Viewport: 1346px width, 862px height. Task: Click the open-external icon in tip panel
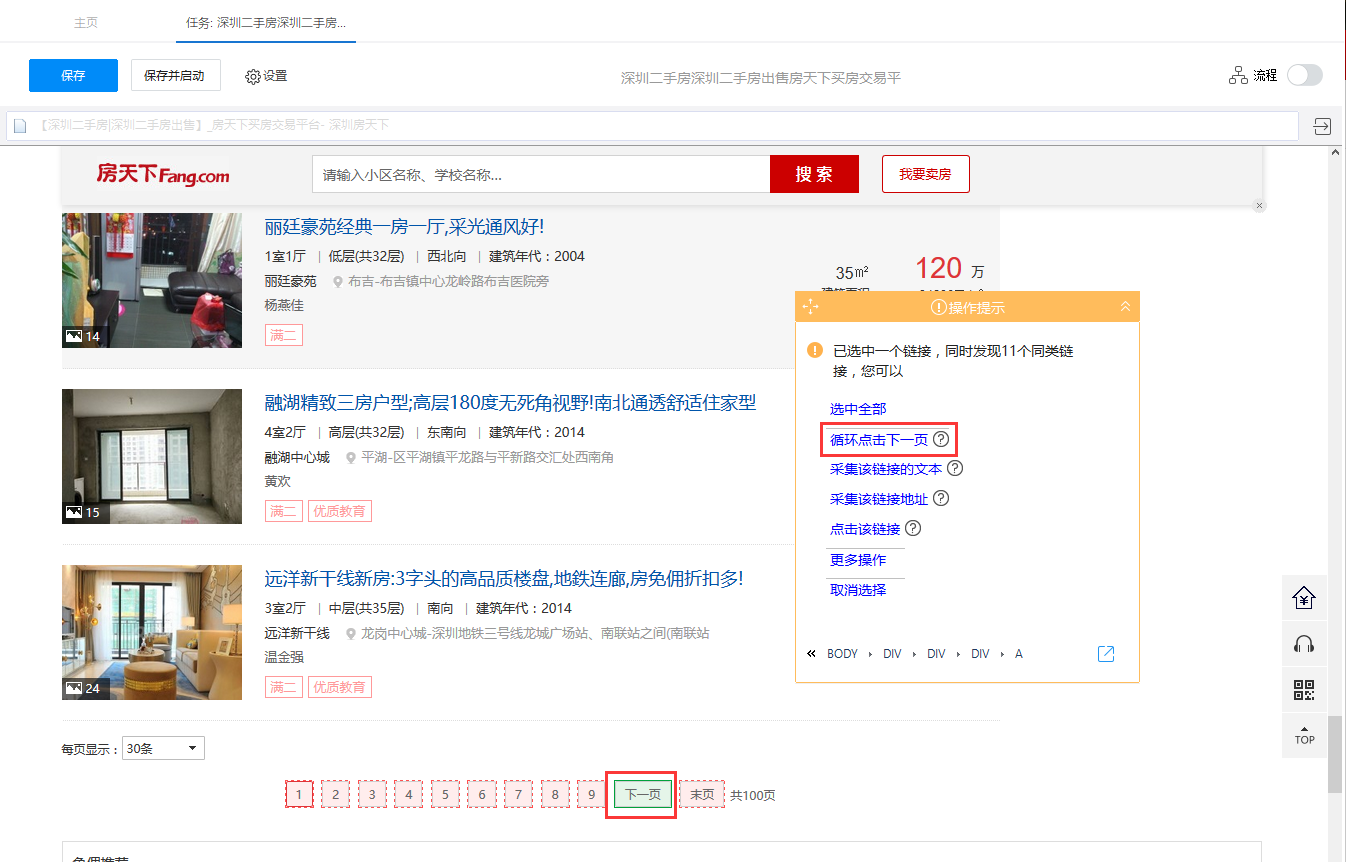pyautogui.click(x=1106, y=654)
